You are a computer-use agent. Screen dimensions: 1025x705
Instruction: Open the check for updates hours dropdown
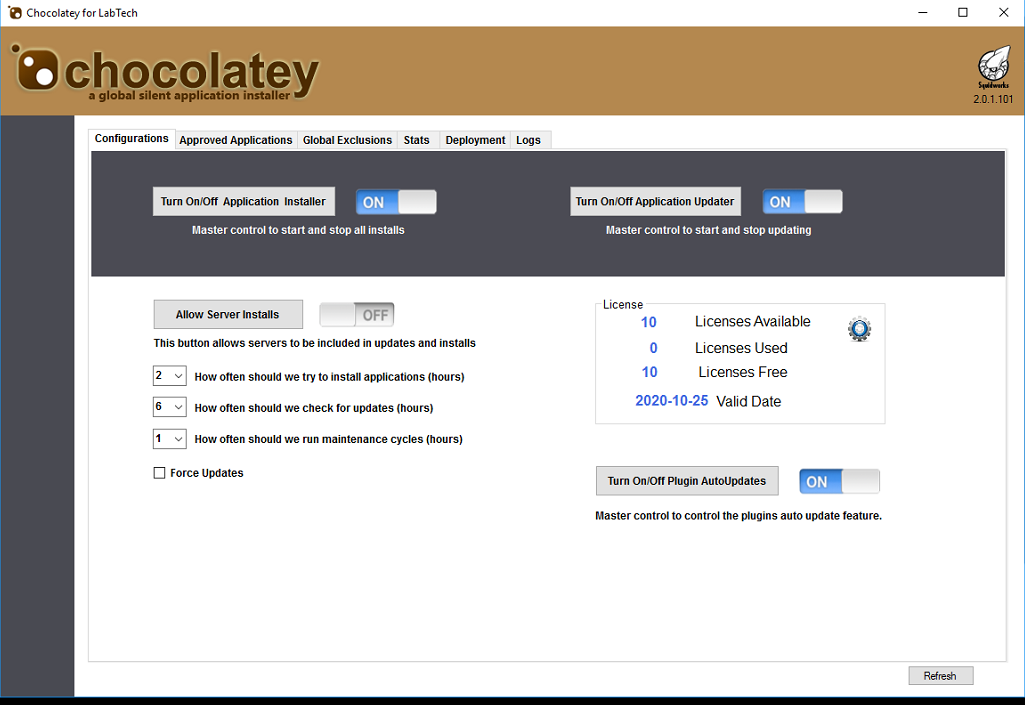click(170, 407)
